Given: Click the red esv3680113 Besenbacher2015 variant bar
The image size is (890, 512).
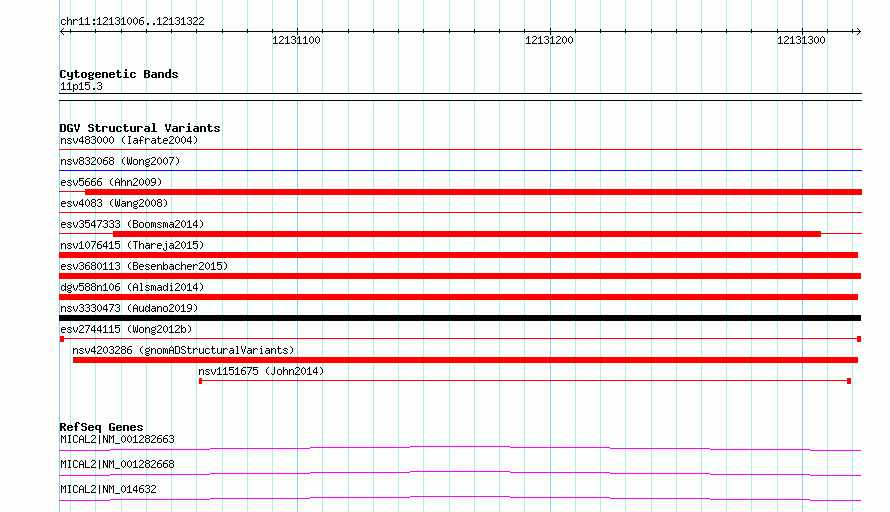Looking at the screenshot, I should pyautogui.click(x=460, y=276).
